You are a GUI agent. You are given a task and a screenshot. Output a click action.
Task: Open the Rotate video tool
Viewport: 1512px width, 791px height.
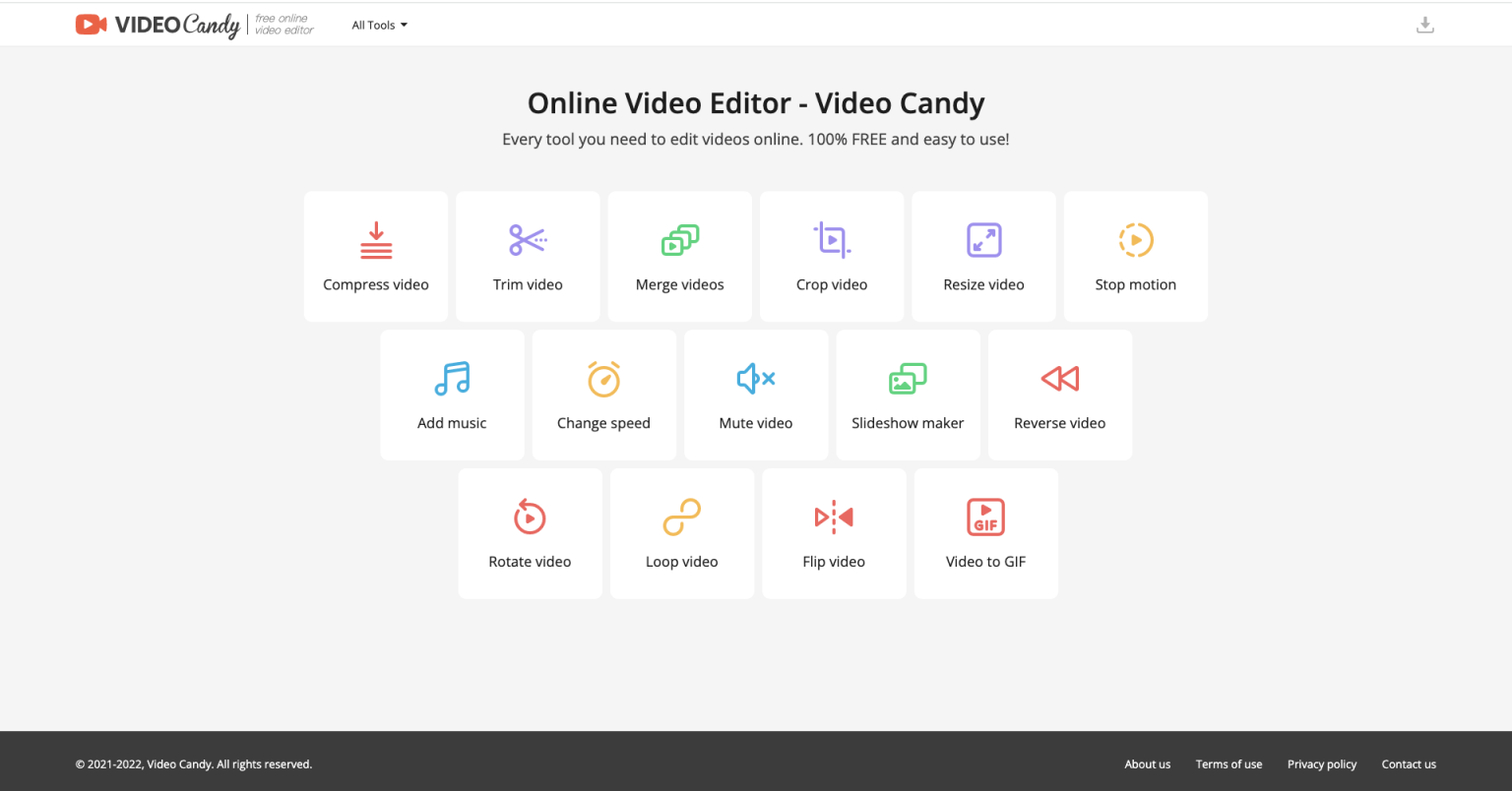point(530,533)
